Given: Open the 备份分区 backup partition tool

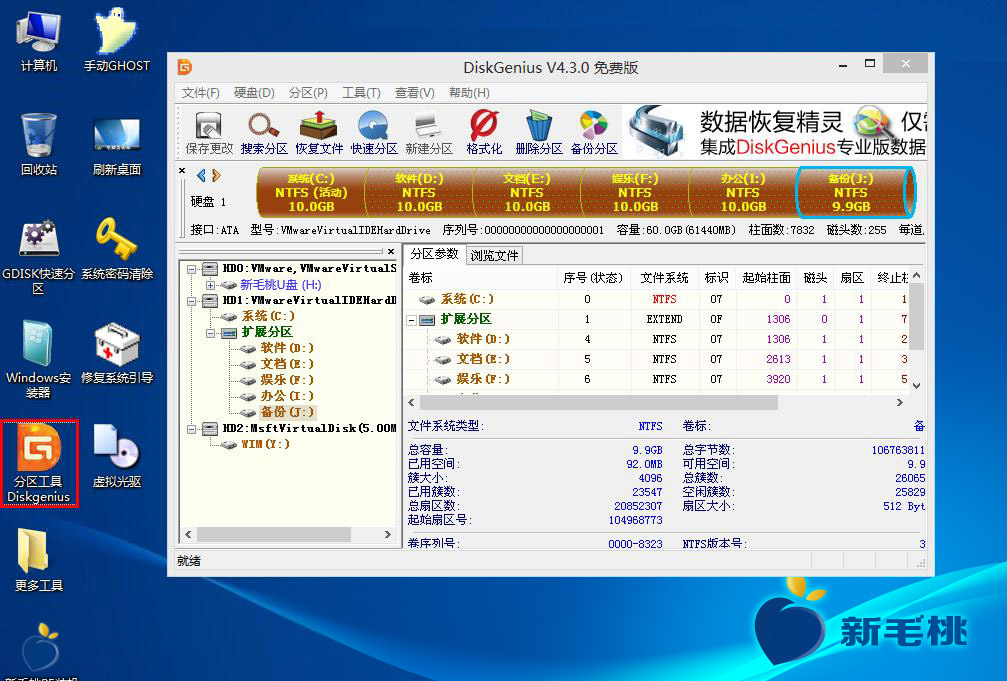Looking at the screenshot, I should 594,132.
